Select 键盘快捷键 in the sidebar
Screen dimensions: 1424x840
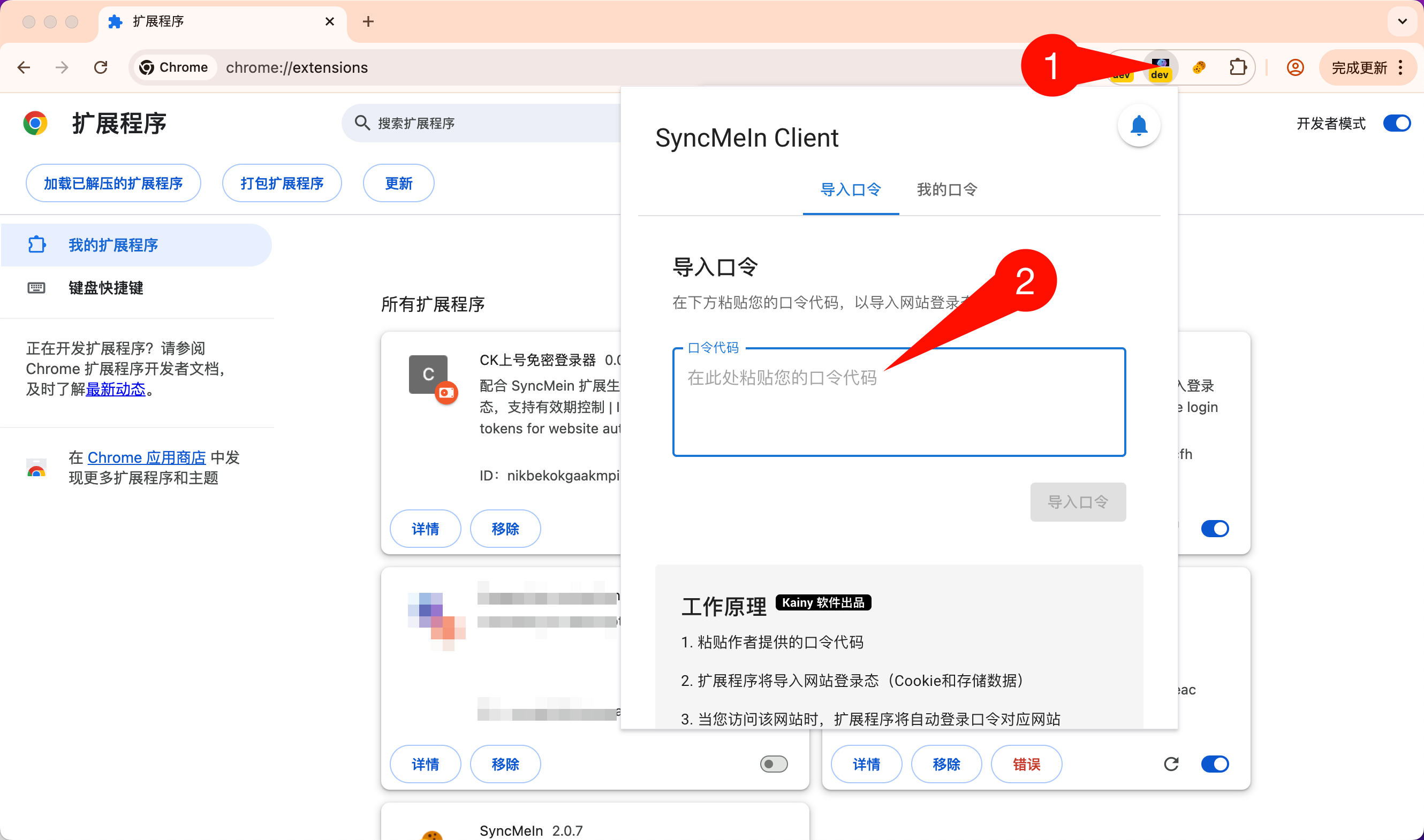pyautogui.click(x=105, y=287)
